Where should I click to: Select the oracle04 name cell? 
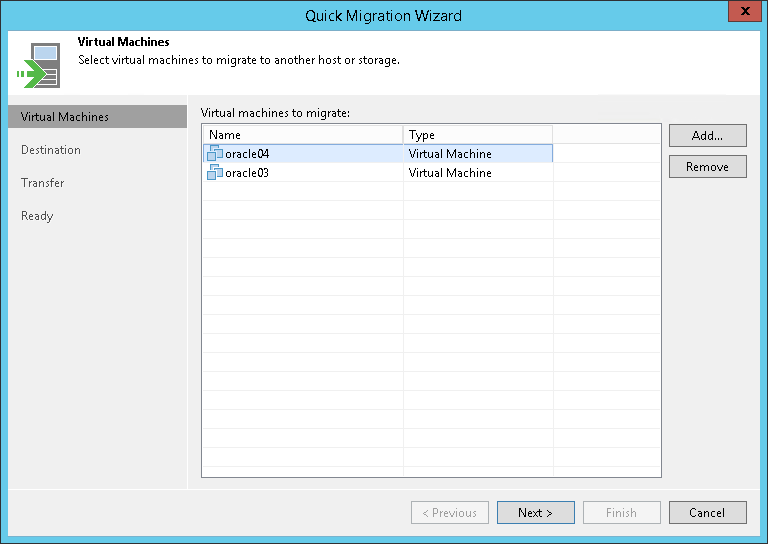click(x=303, y=153)
